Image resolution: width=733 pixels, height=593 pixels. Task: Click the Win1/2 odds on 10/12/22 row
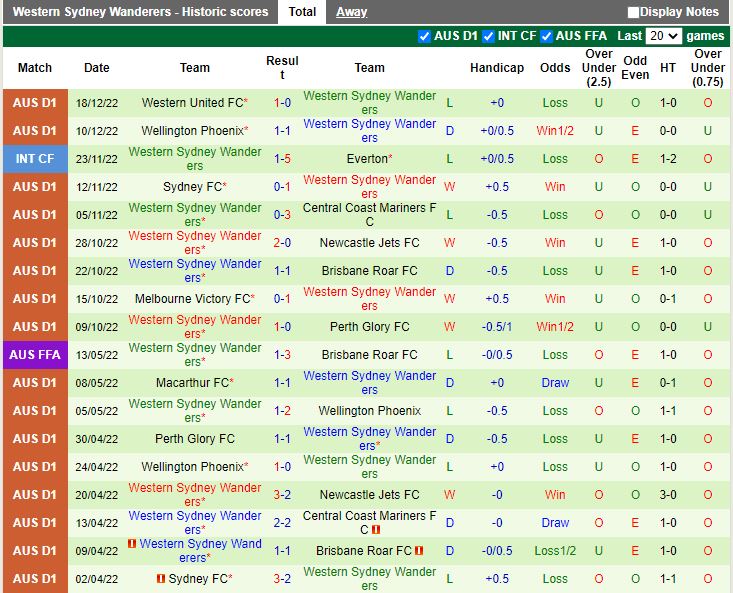(x=555, y=131)
